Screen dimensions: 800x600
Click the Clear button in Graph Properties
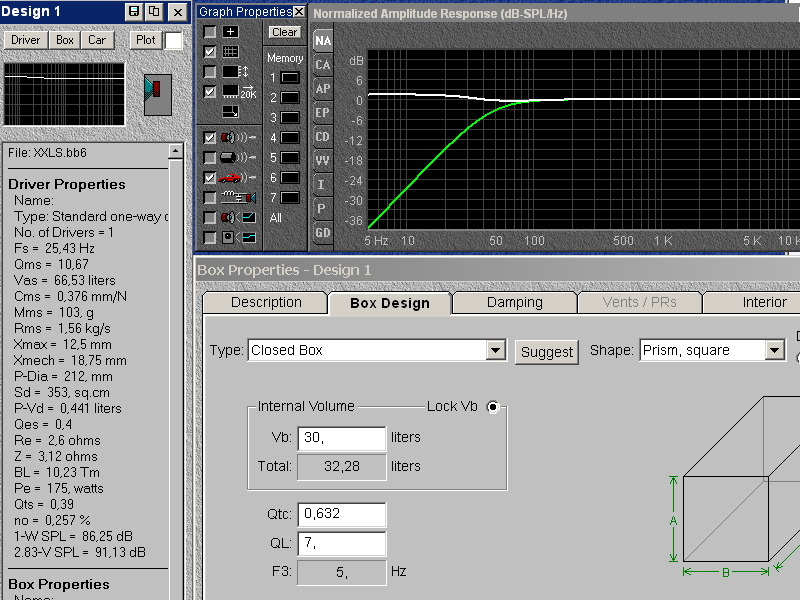coord(285,32)
